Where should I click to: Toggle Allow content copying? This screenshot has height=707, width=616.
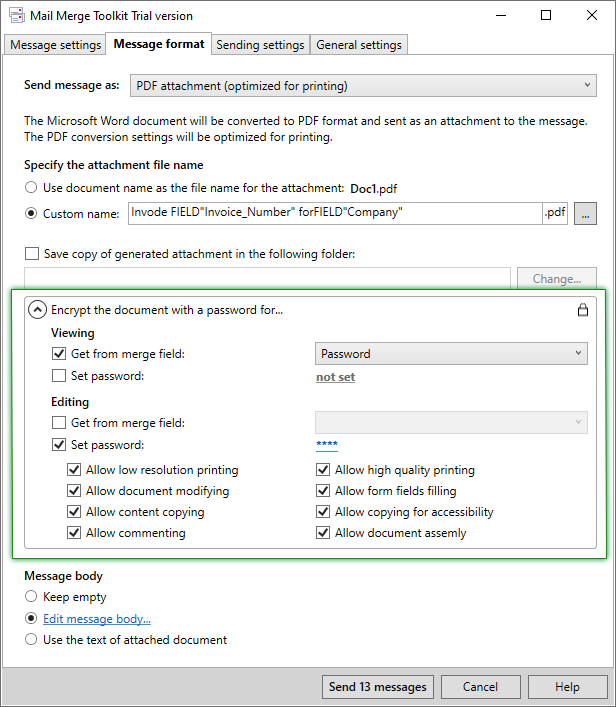74,512
